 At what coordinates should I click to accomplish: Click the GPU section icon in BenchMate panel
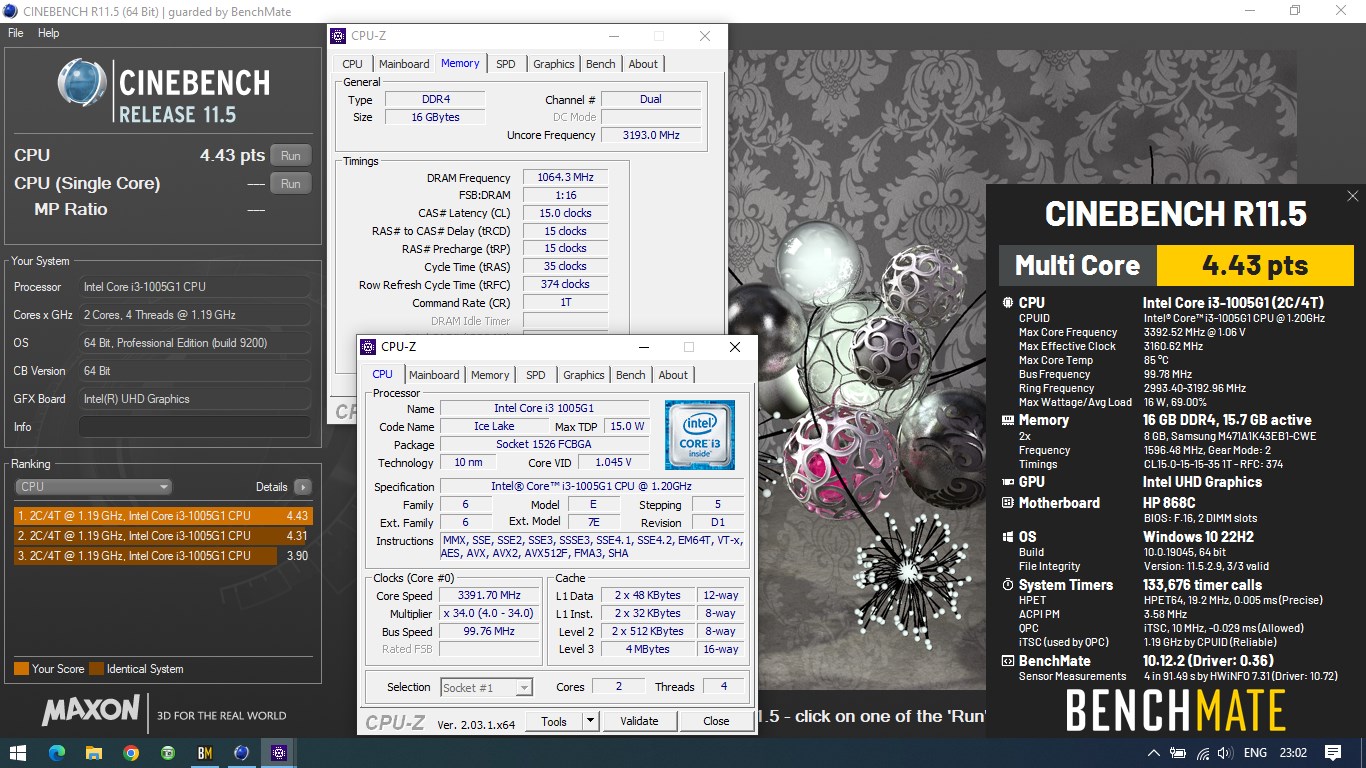(x=1007, y=482)
